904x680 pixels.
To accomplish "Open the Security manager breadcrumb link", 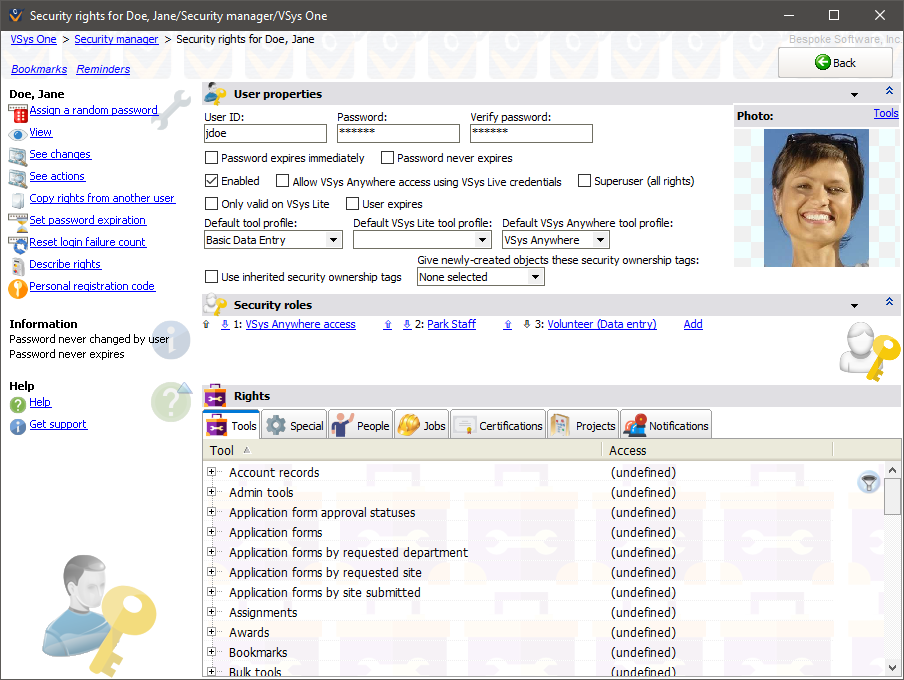I will [x=116, y=39].
